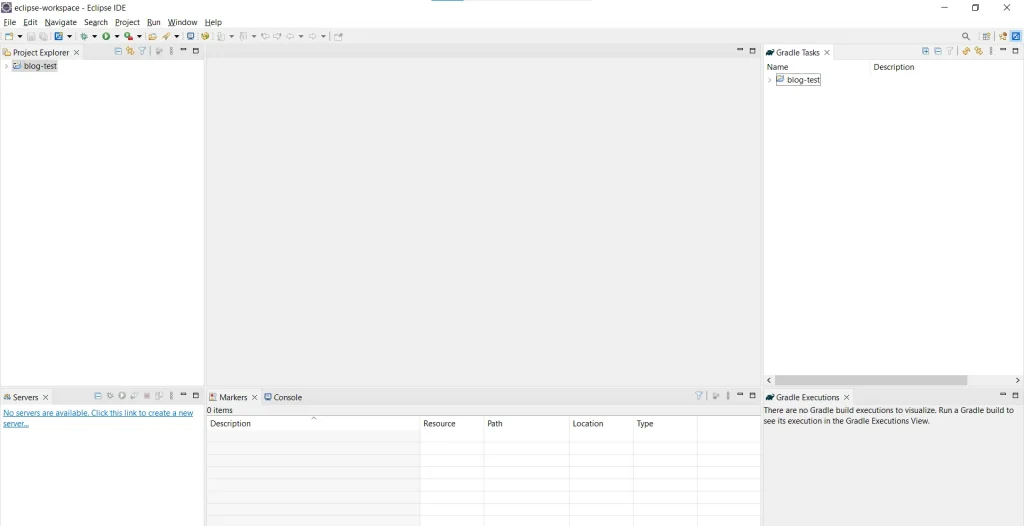Screen dimensions: 1024x526
Task: Click the Back navigation arrow icon
Action: [290, 37]
